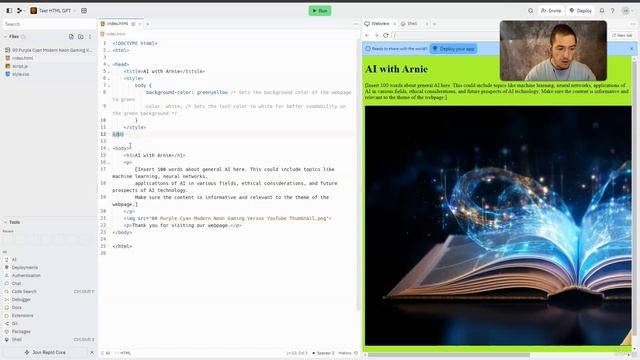Image resolution: width=640 pixels, height=360 pixels.
Task: Go back in the webview browser
Action: click(367, 36)
